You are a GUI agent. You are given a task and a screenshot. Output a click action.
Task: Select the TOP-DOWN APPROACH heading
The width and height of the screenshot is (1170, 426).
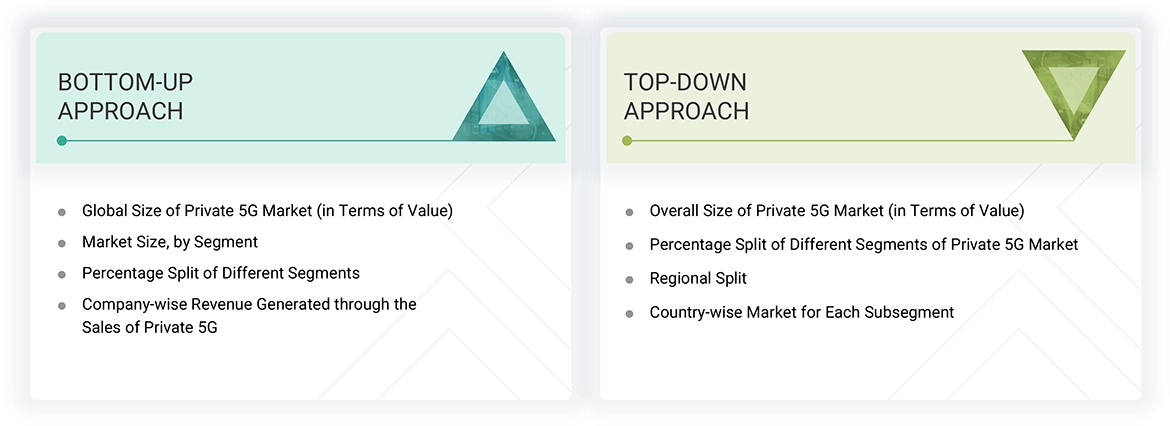click(x=686, y=96)
